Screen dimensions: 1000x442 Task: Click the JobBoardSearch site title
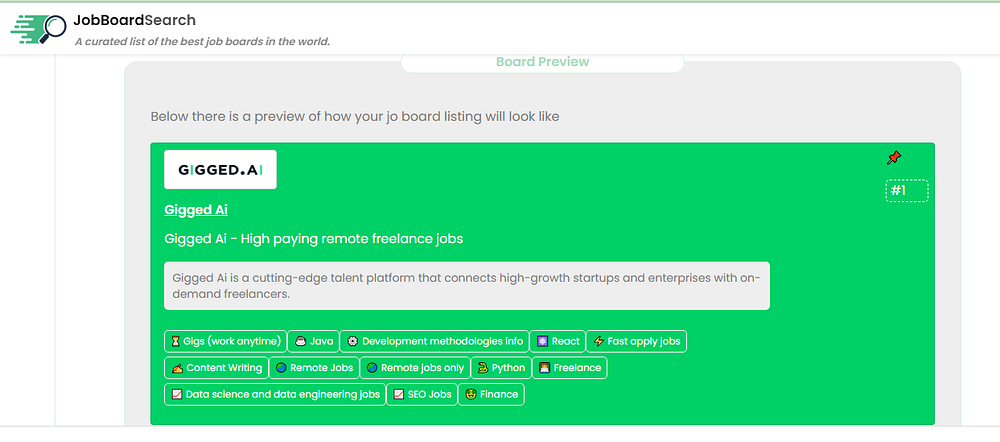pos(135,20)
